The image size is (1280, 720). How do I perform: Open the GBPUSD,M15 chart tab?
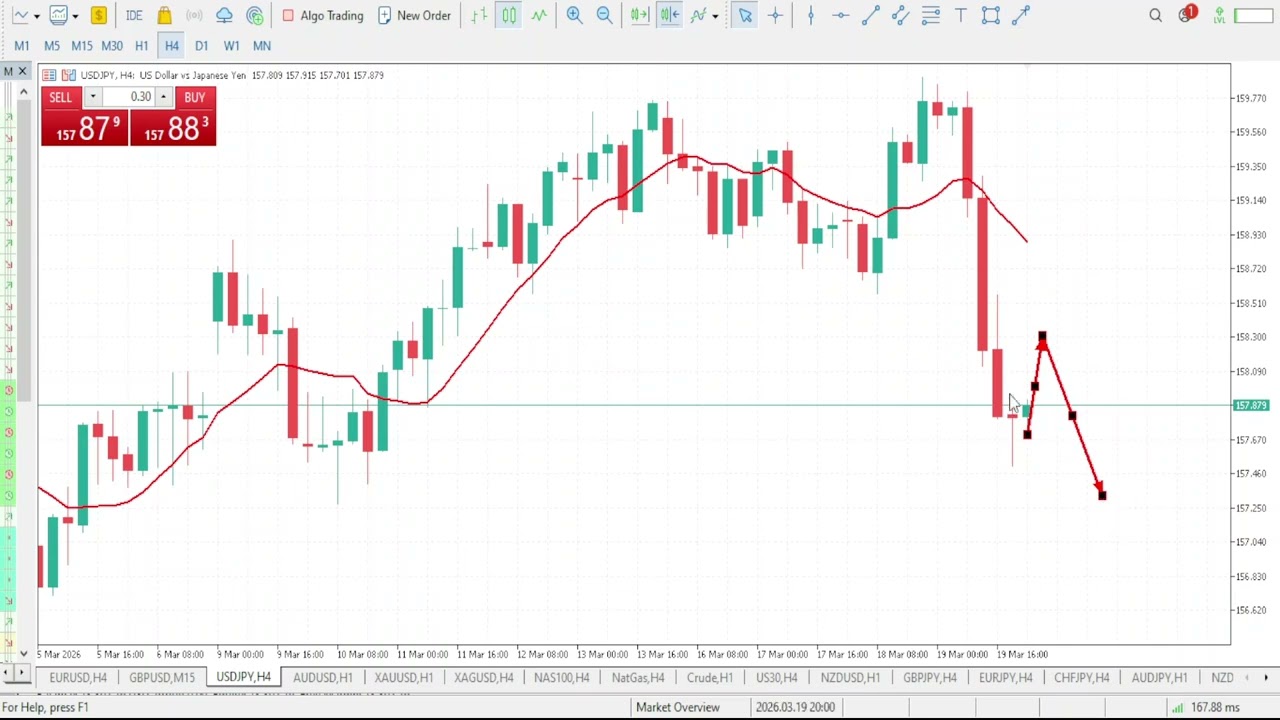[x=162, y=678]
